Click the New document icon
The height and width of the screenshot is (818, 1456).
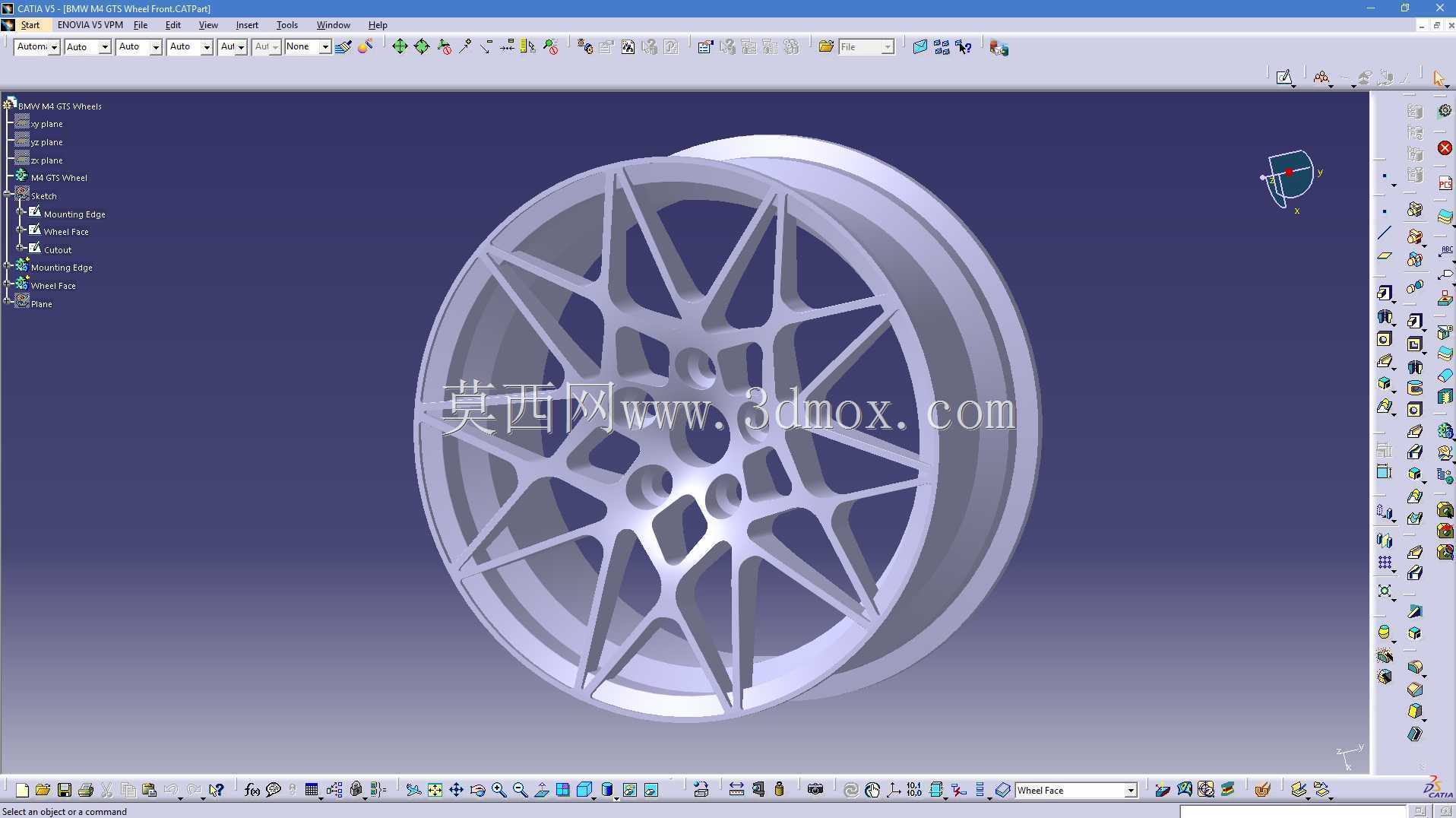pos(22,791)
